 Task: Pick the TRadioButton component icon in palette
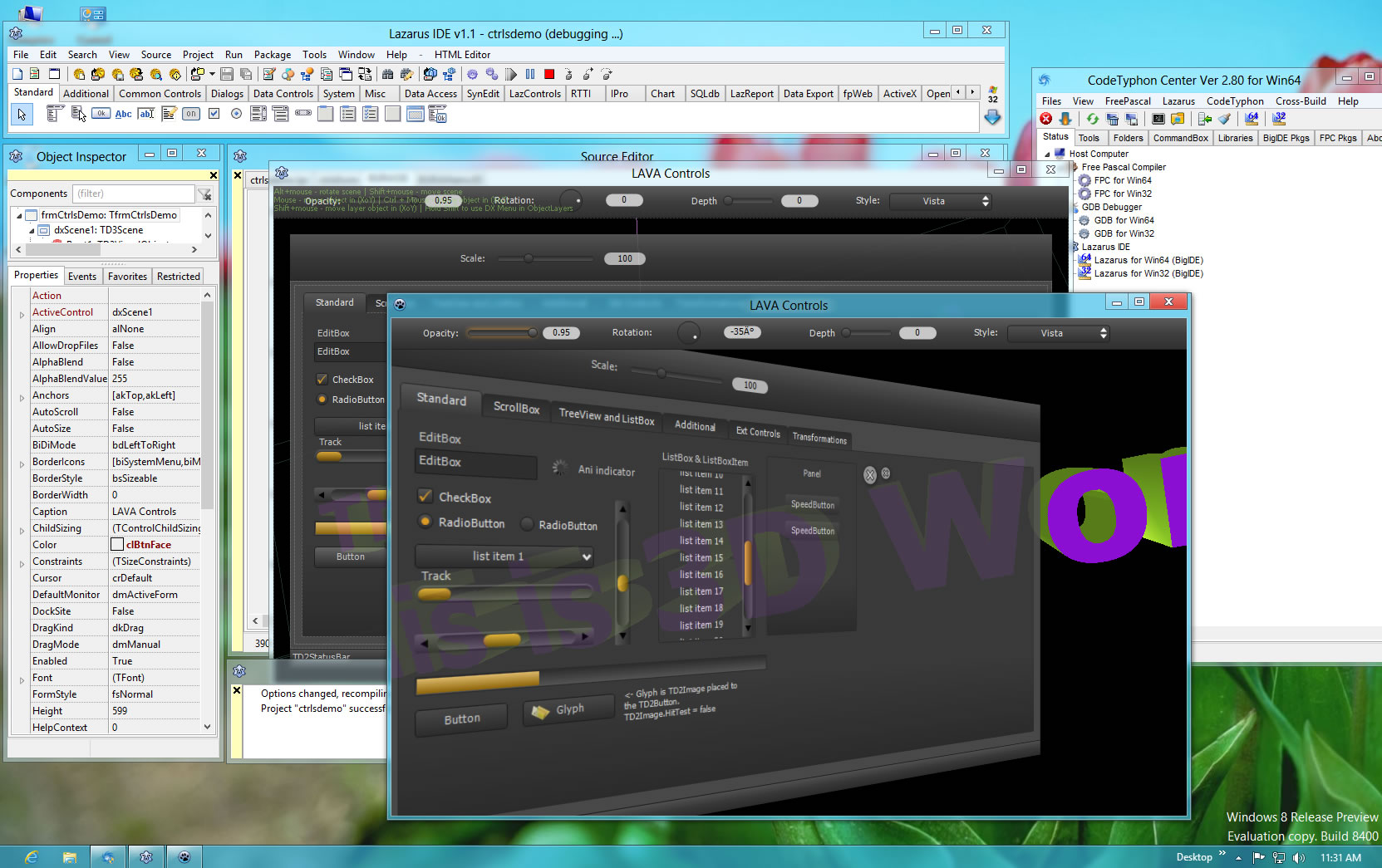(x=236, y=113)
